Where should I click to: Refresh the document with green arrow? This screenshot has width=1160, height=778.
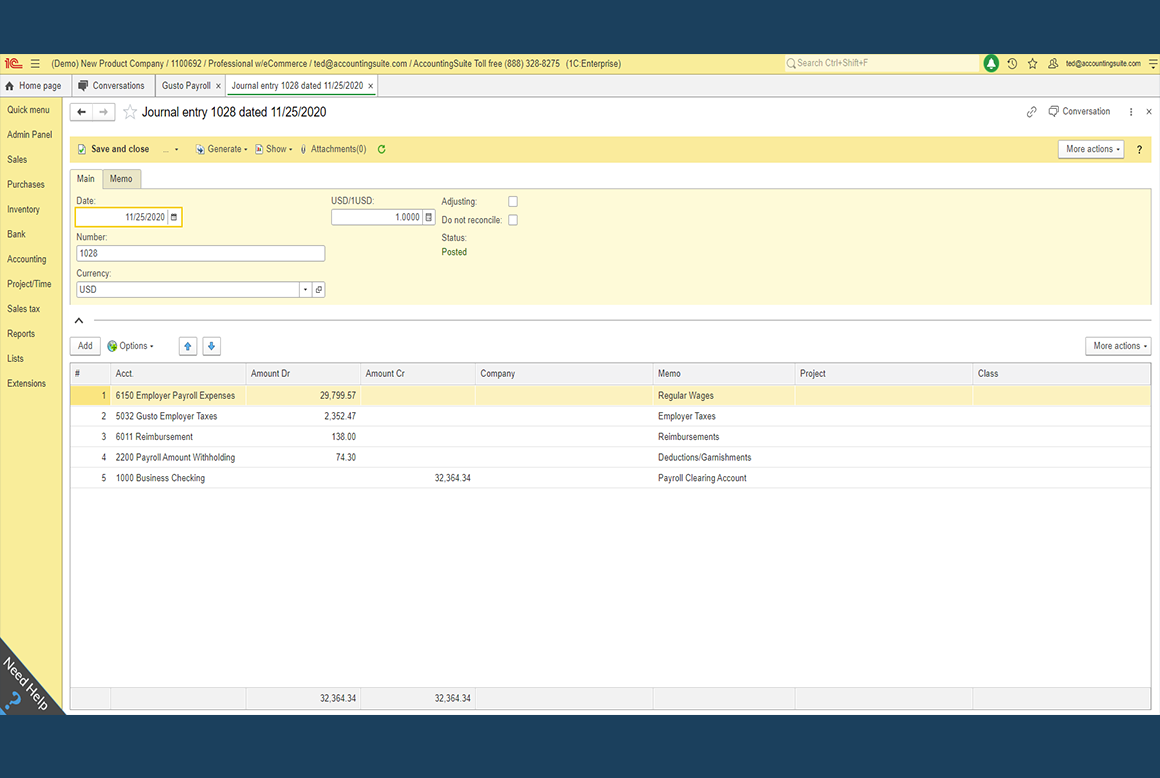(382, 149)
